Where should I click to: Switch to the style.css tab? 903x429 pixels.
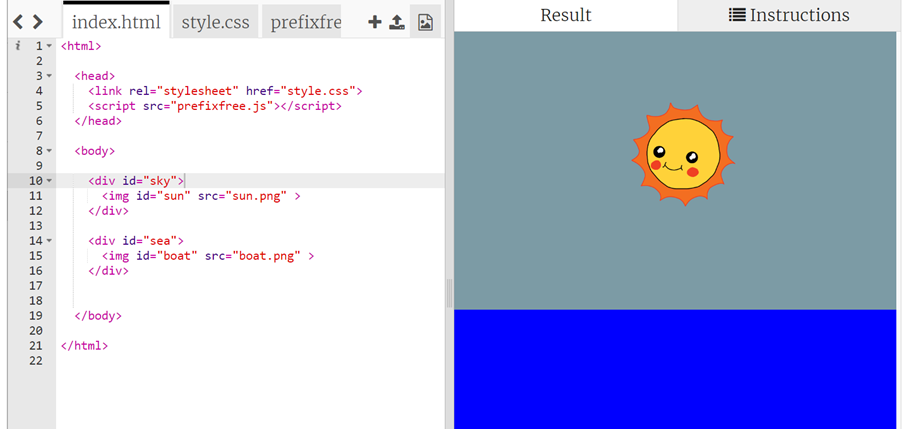click(x=215, y=21)
